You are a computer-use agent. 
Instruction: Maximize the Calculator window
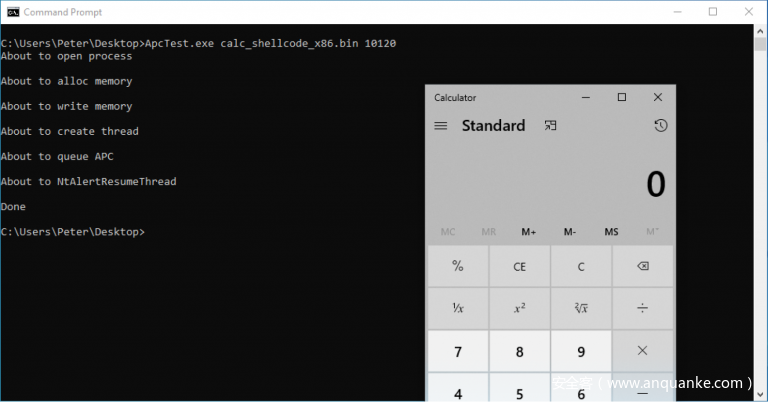622,97
